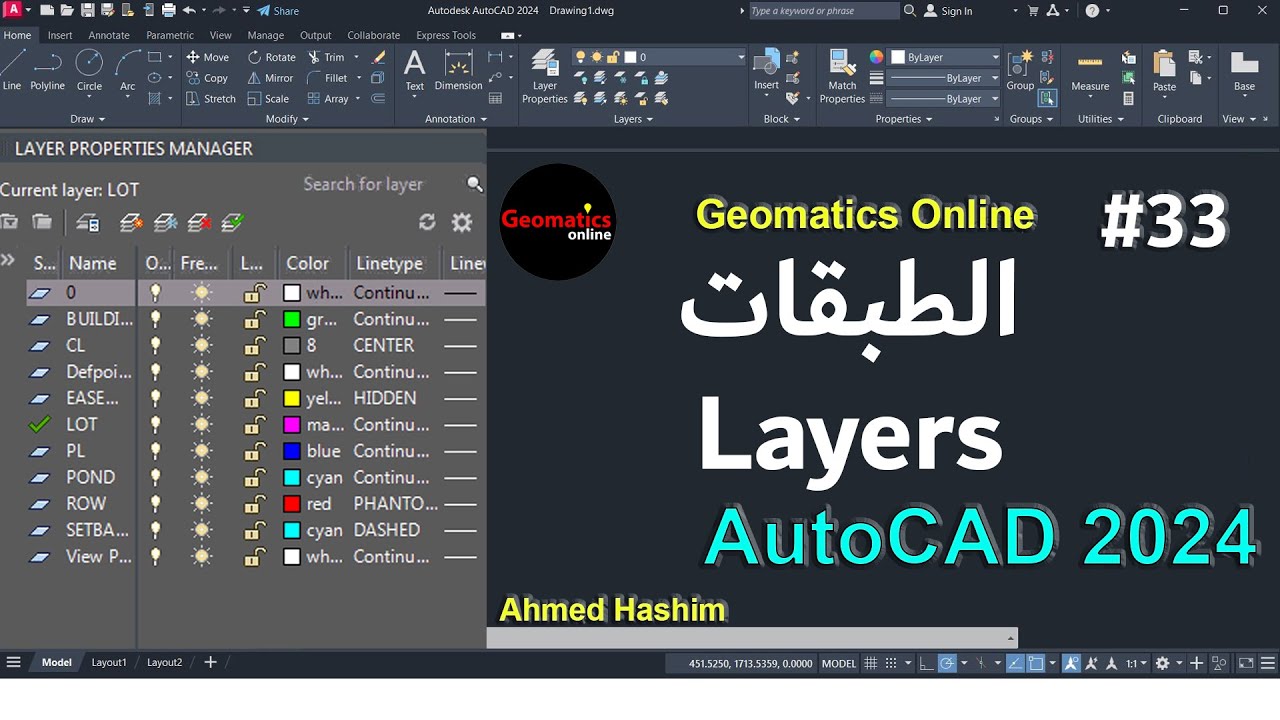Viewport: 1280px width, 720px height.
Task: Toggle freeze sun for POND layer
Action: click(x=202, y=477)
